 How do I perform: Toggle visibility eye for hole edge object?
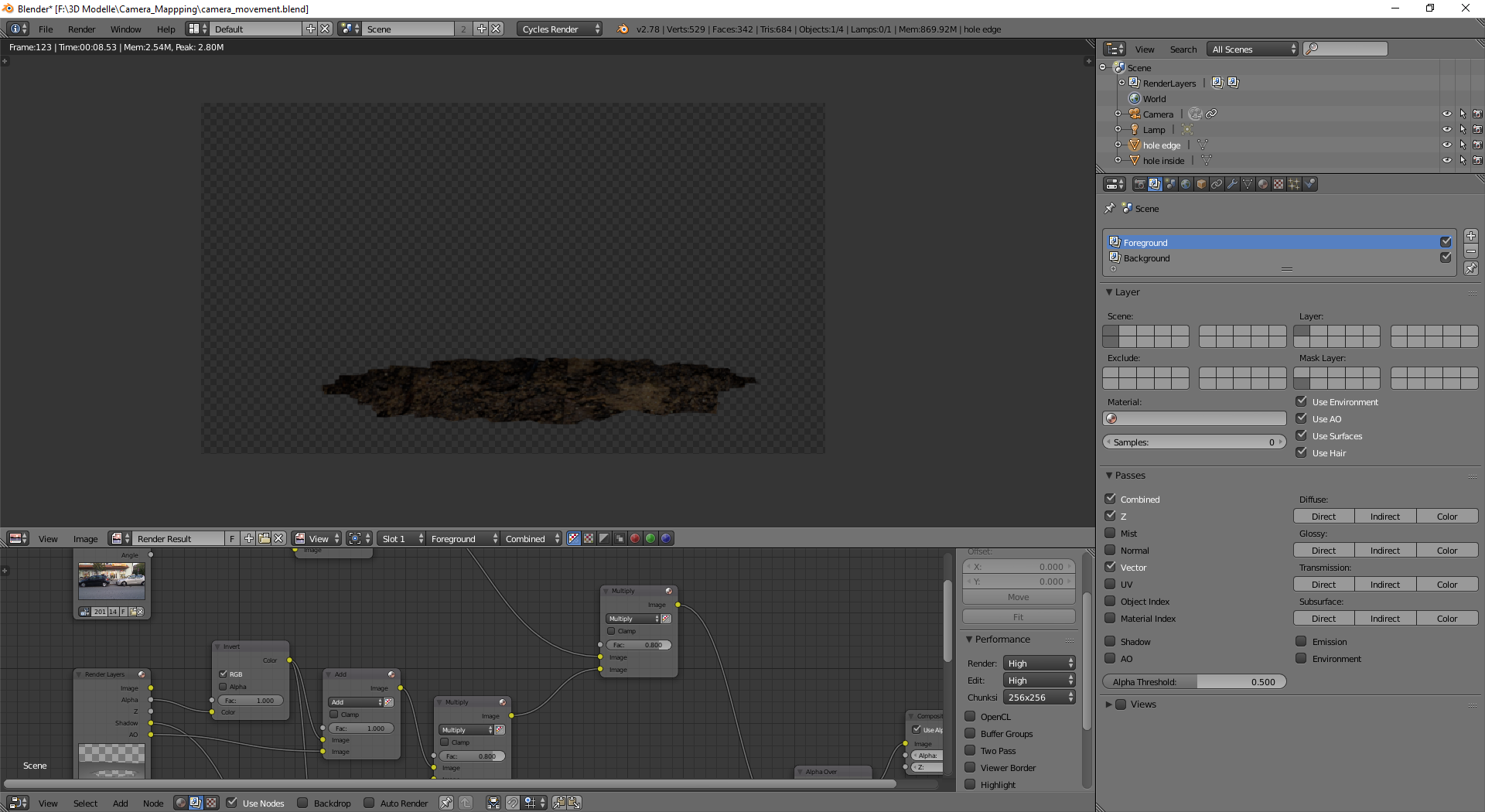point(1446,145)
